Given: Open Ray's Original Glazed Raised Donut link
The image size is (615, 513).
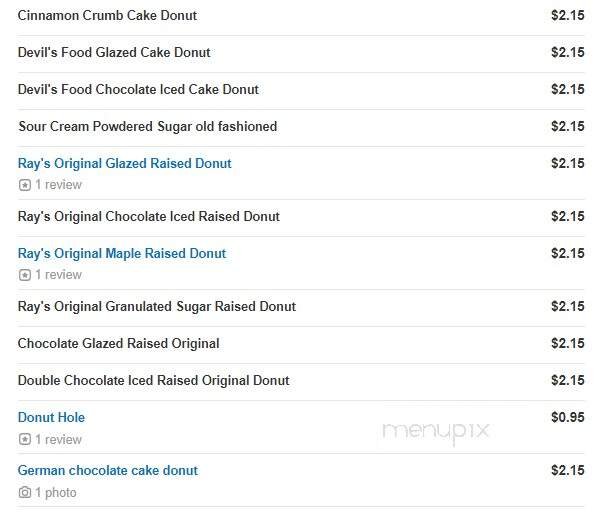Looking at the screenshot, I should (x=124, y=163).
